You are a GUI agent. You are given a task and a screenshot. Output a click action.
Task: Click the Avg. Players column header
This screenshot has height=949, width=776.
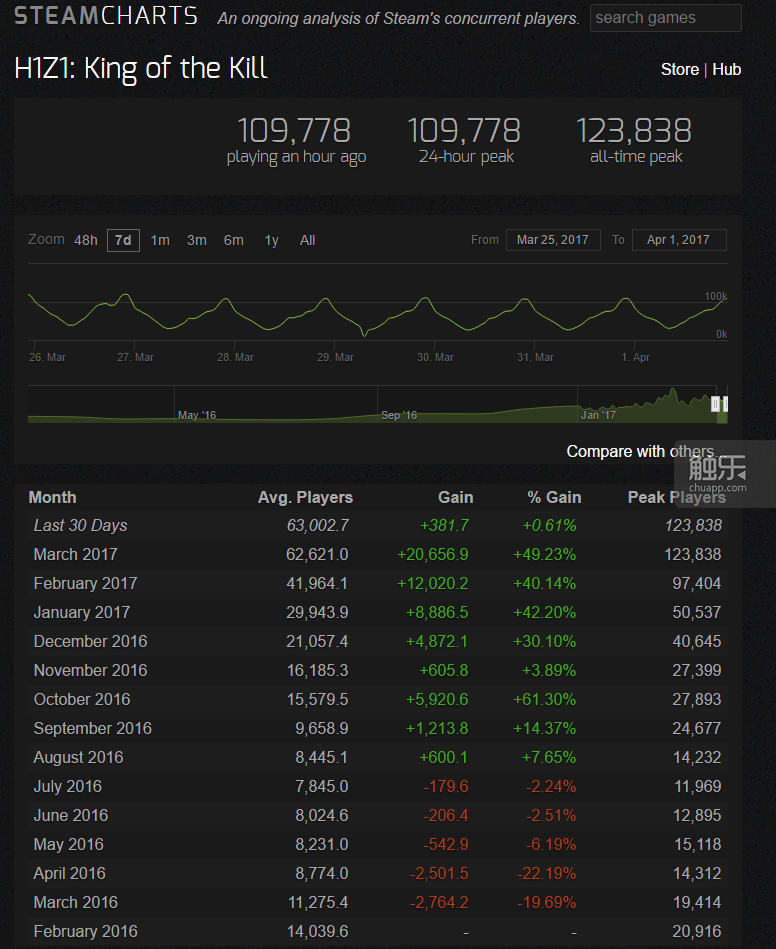(305, 497)
